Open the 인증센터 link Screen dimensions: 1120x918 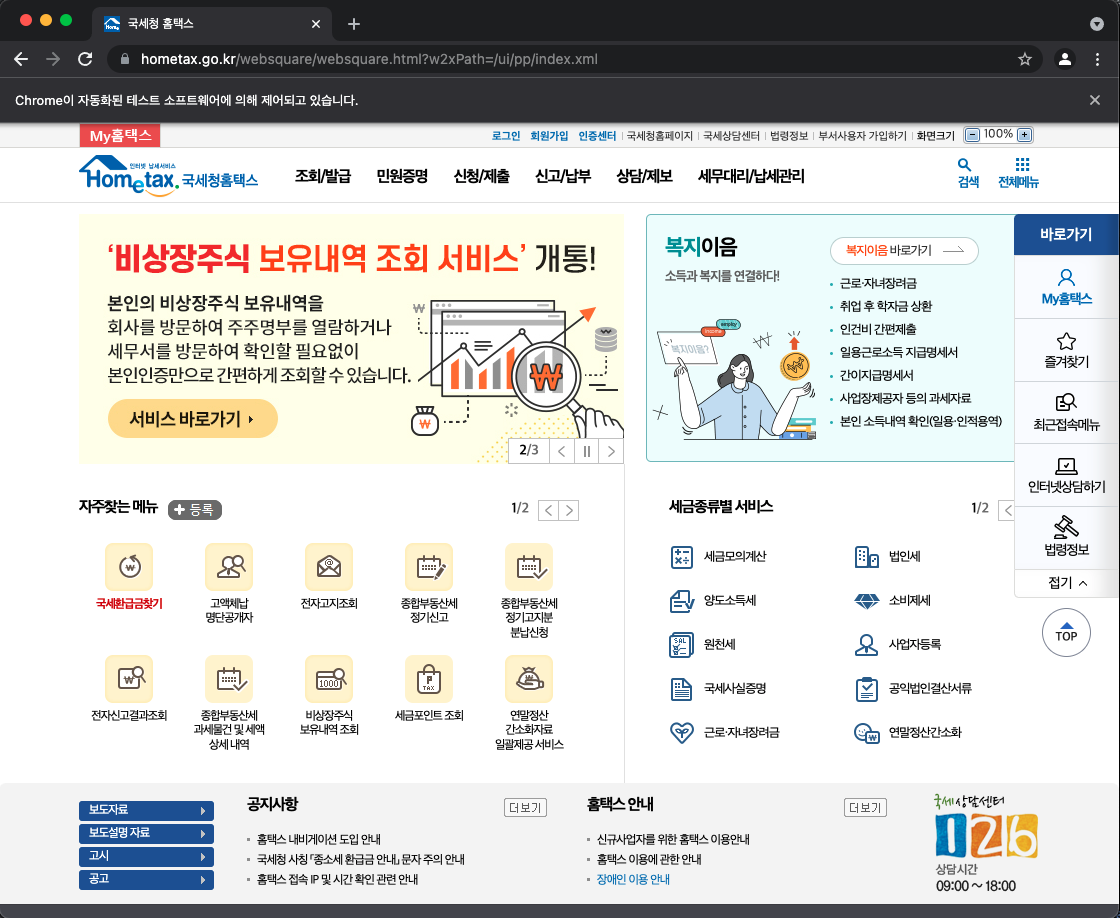click(596, 136)
